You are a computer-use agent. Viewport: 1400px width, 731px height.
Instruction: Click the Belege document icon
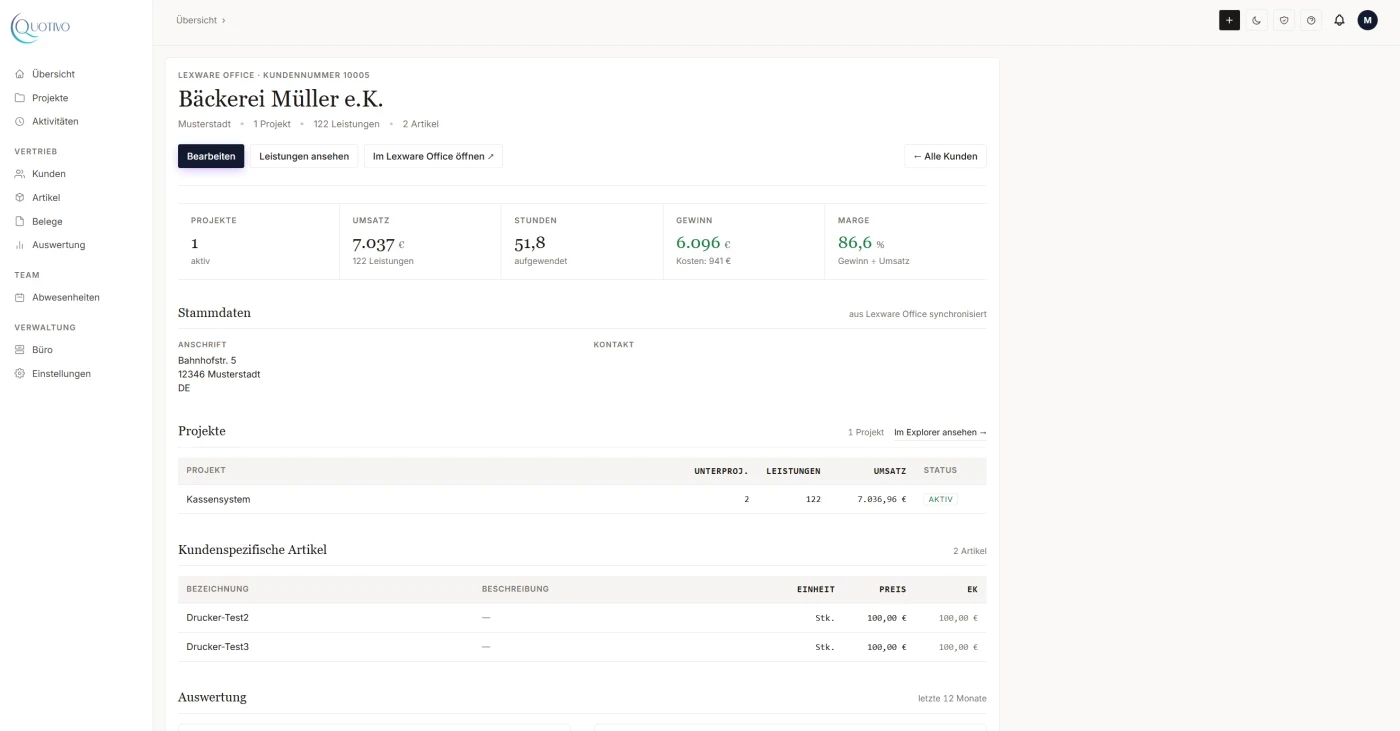20,221
